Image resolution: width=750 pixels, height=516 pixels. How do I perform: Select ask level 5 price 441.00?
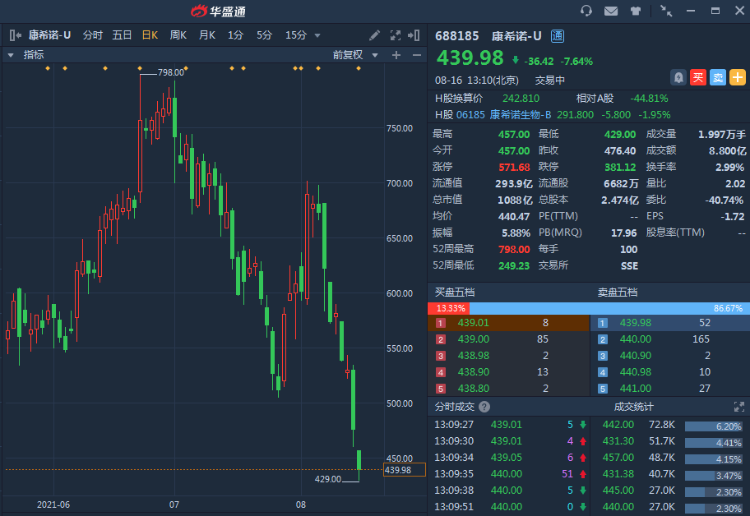635,388
